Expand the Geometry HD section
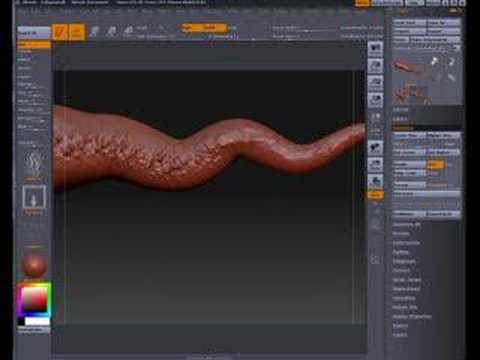Image resolution: width=480 pixels, height=360 pixels. [406, 225]
